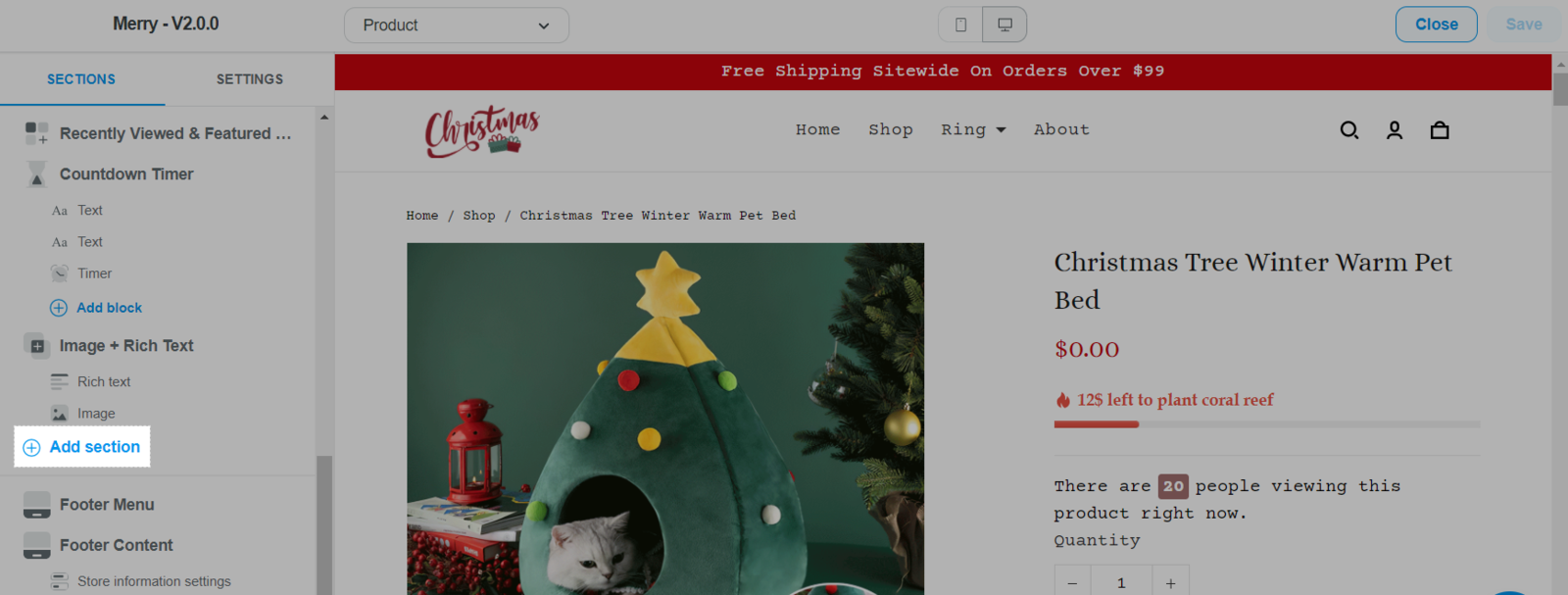This screenshot has height=595, width=1568.
Task: Open the Timer block under Countdown Timer
Action: click(x=95, y=273)
